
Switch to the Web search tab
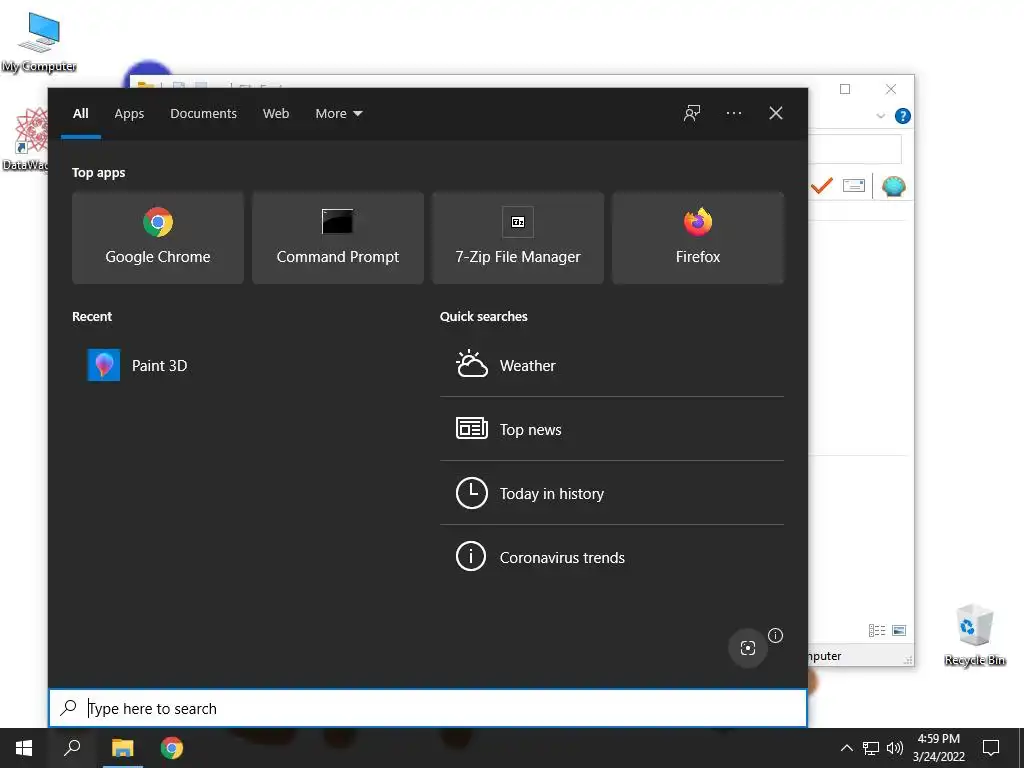click(276, 113)
